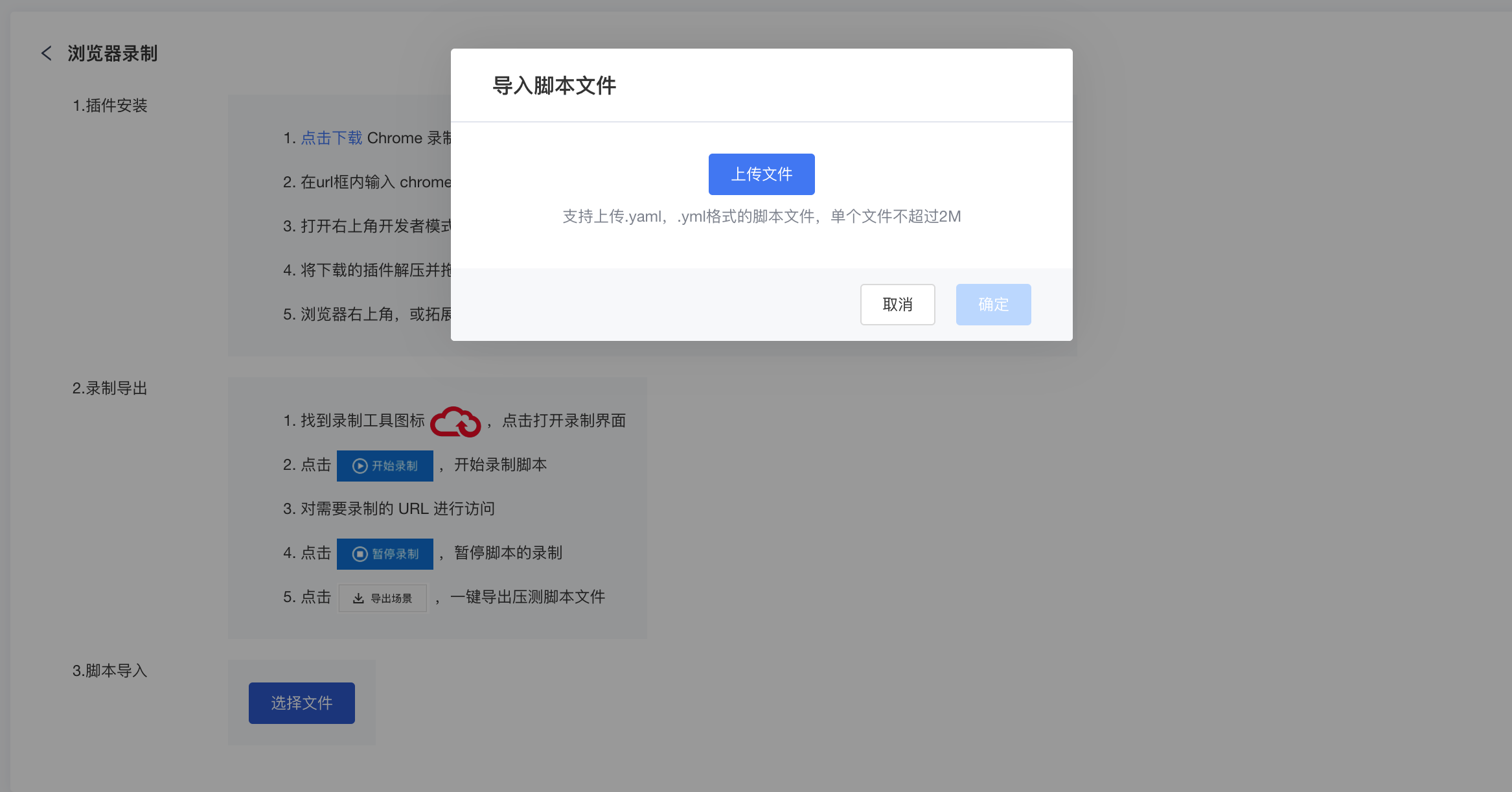Click the 开始录制 button label

pyautogui.click(x=395, y=466)
